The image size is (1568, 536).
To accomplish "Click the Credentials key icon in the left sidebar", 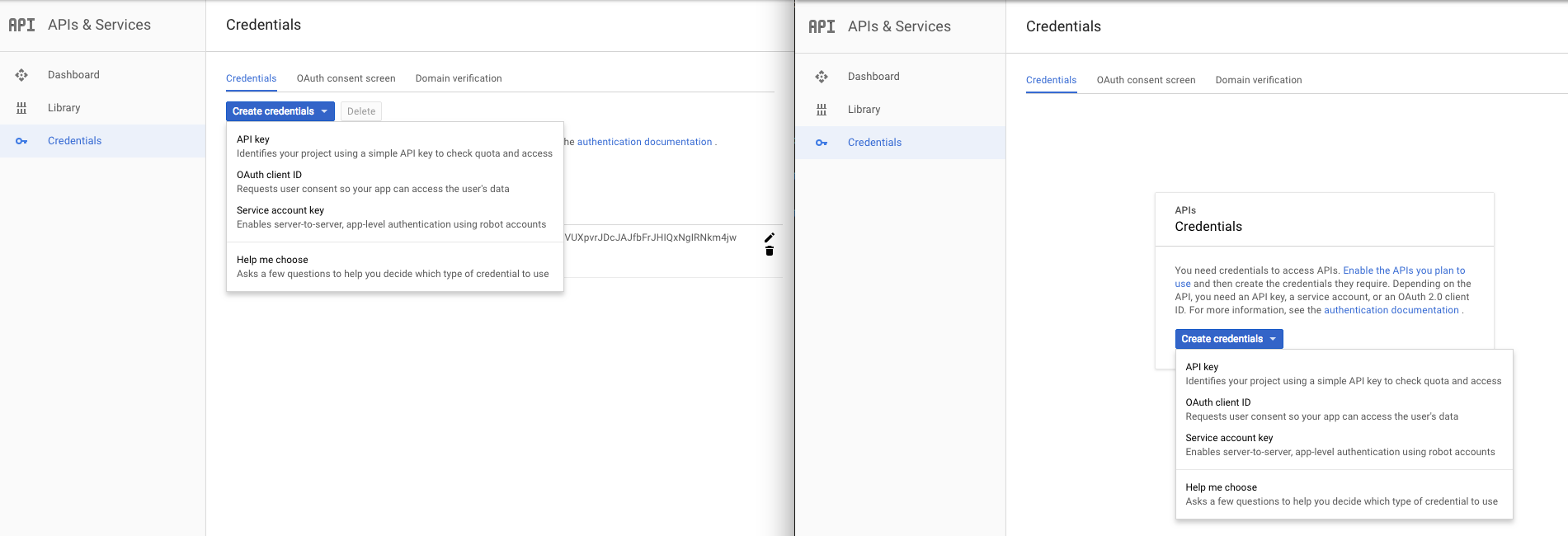I will 21,141.
